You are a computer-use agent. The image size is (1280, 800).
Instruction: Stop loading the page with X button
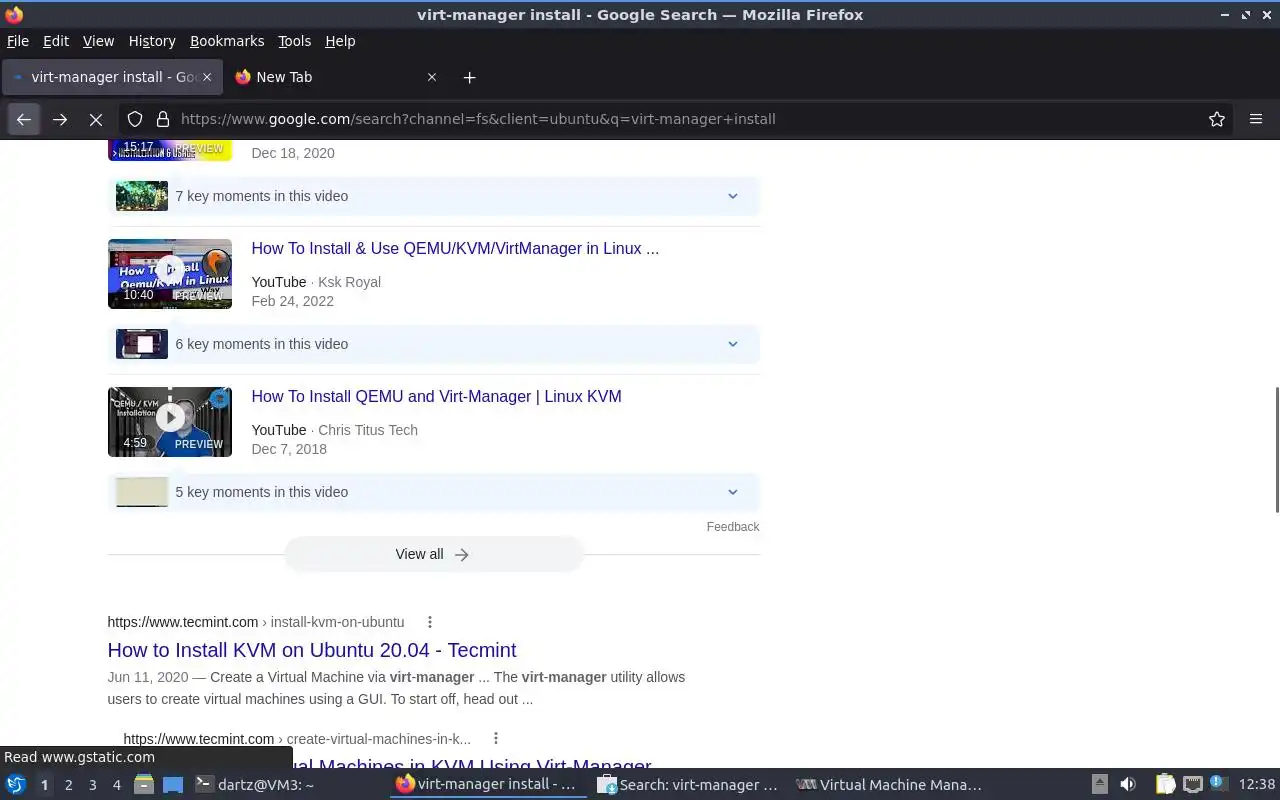coord(96,119)
